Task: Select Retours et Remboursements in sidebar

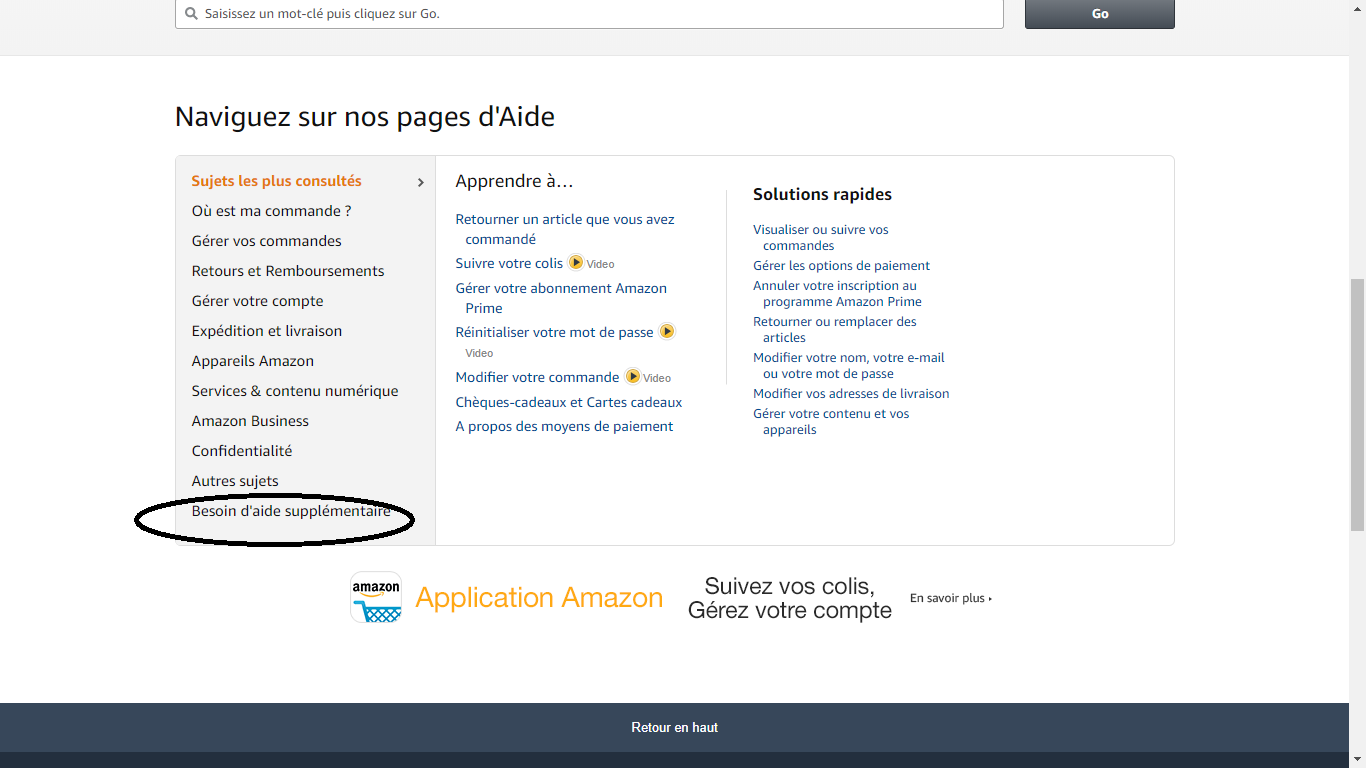Action: [288, 271]
